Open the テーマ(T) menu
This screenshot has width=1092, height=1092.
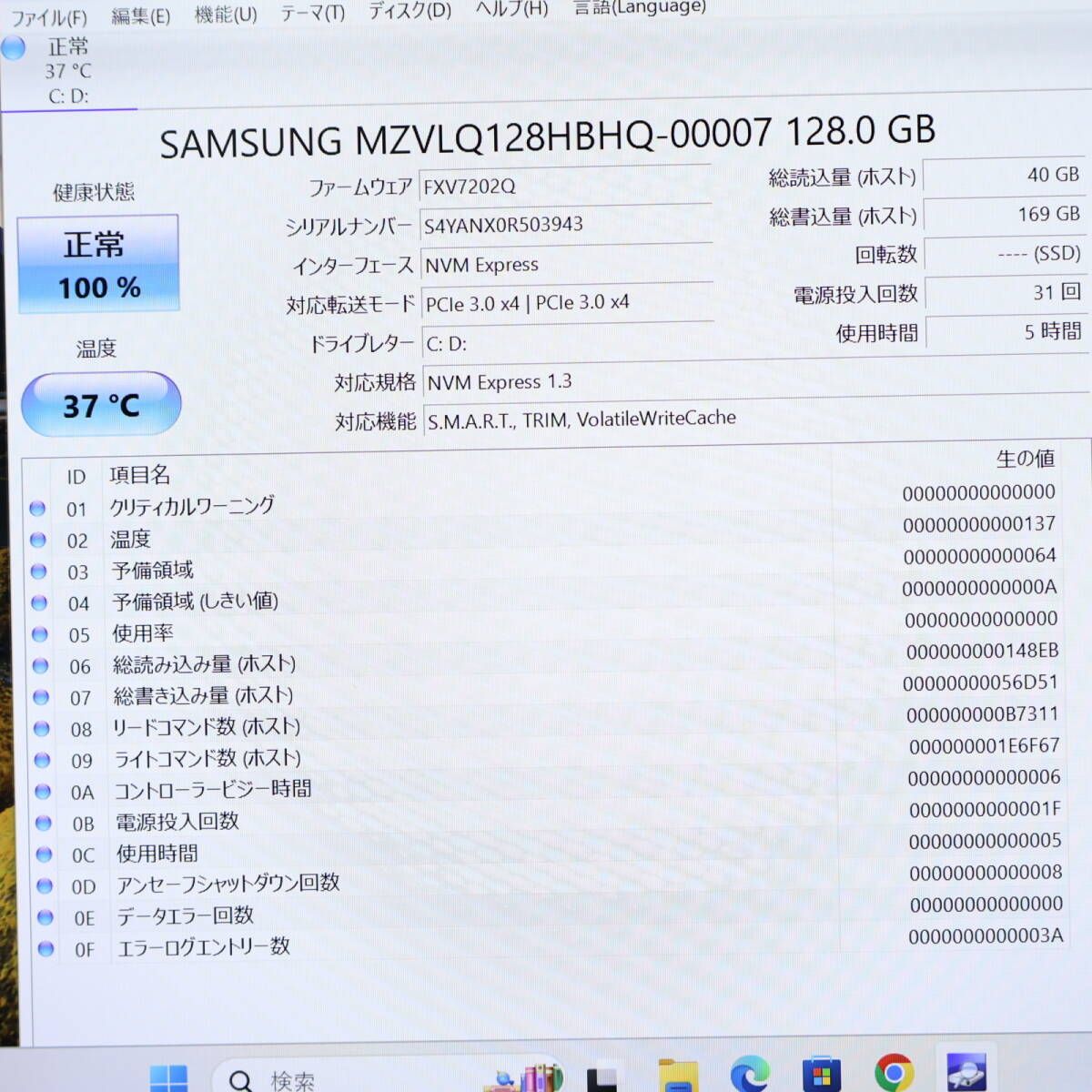pyautogui.click(x=312, y=13)
